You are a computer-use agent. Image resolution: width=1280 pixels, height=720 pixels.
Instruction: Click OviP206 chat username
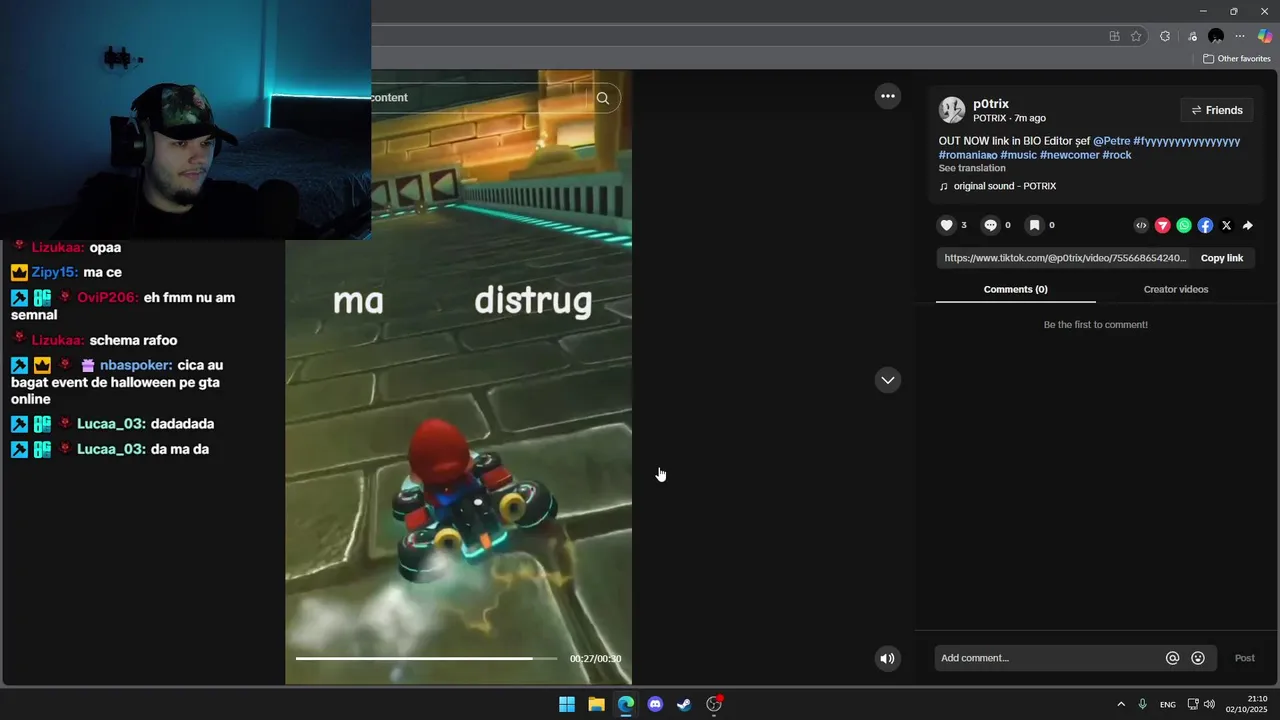click(x=107, y=297)
